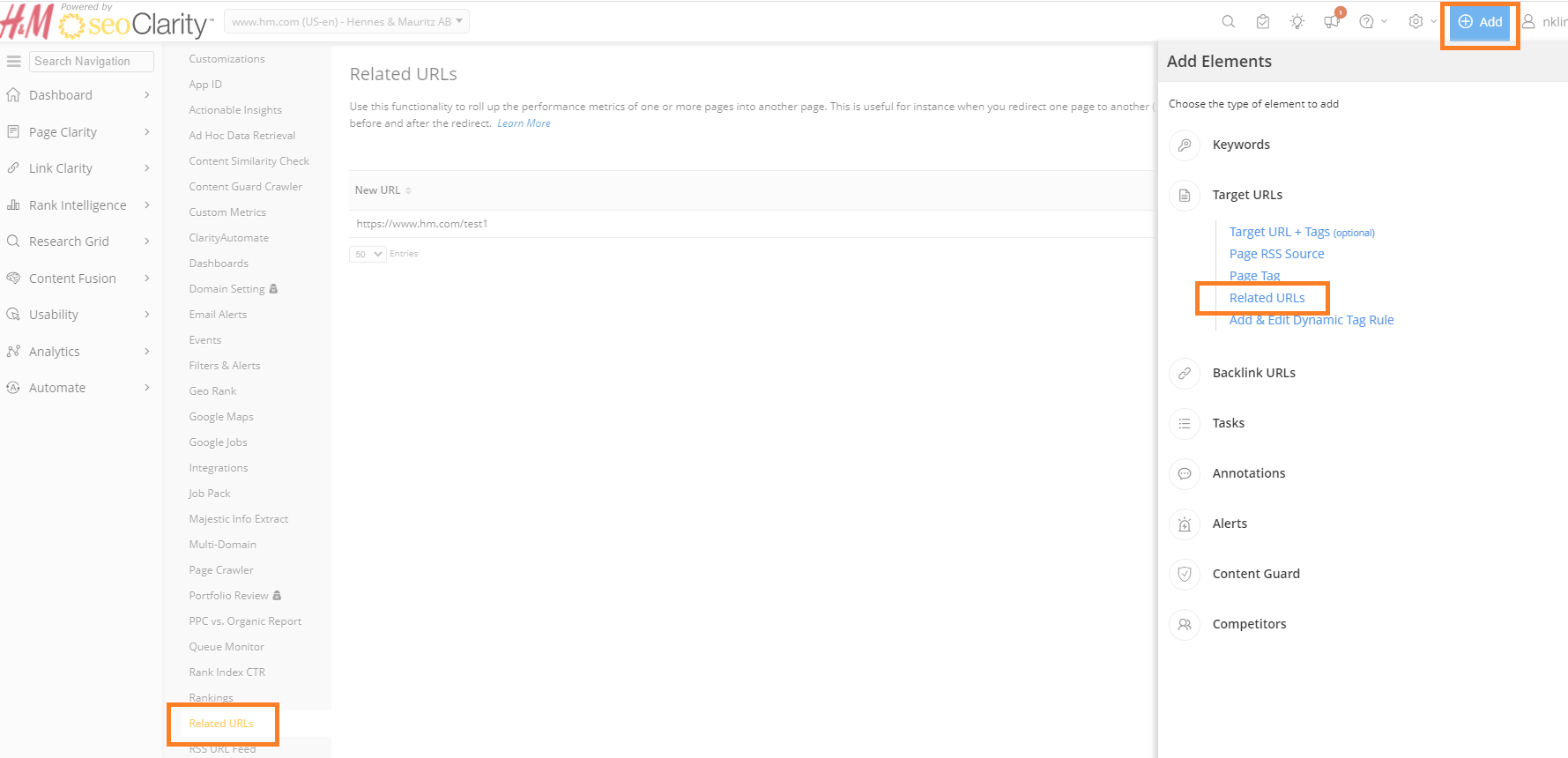Open the domain selector dropdown
1568x758 pixels.
tap(346, 21)
